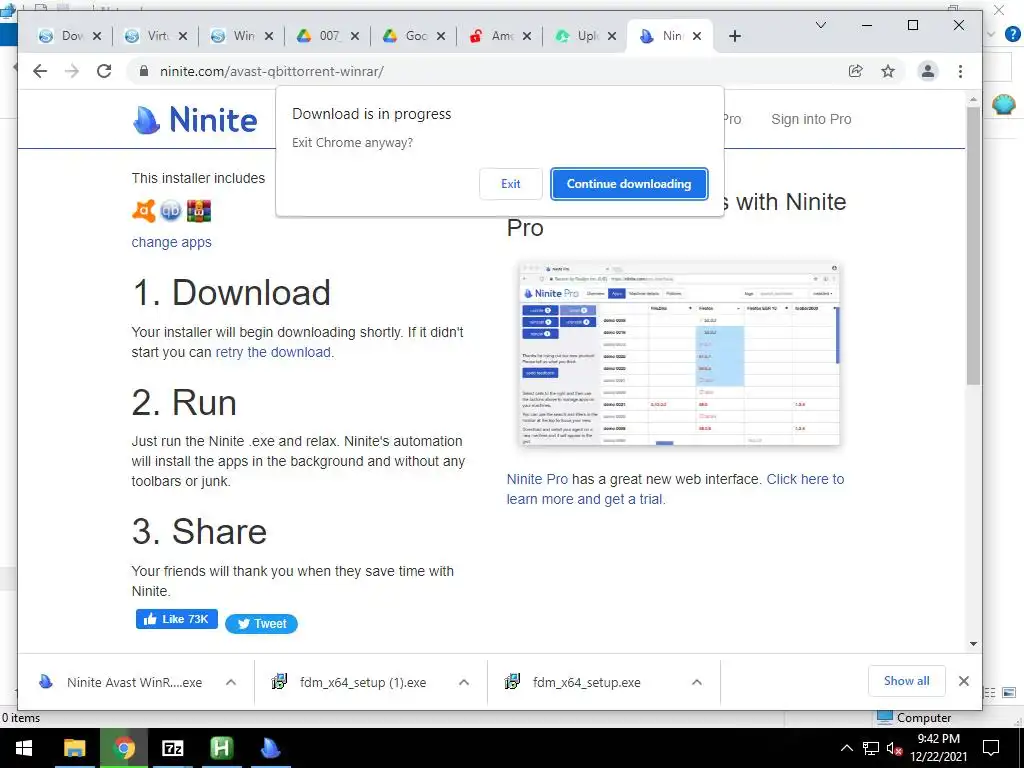Click the muted volume tray icon

(894, 748)
